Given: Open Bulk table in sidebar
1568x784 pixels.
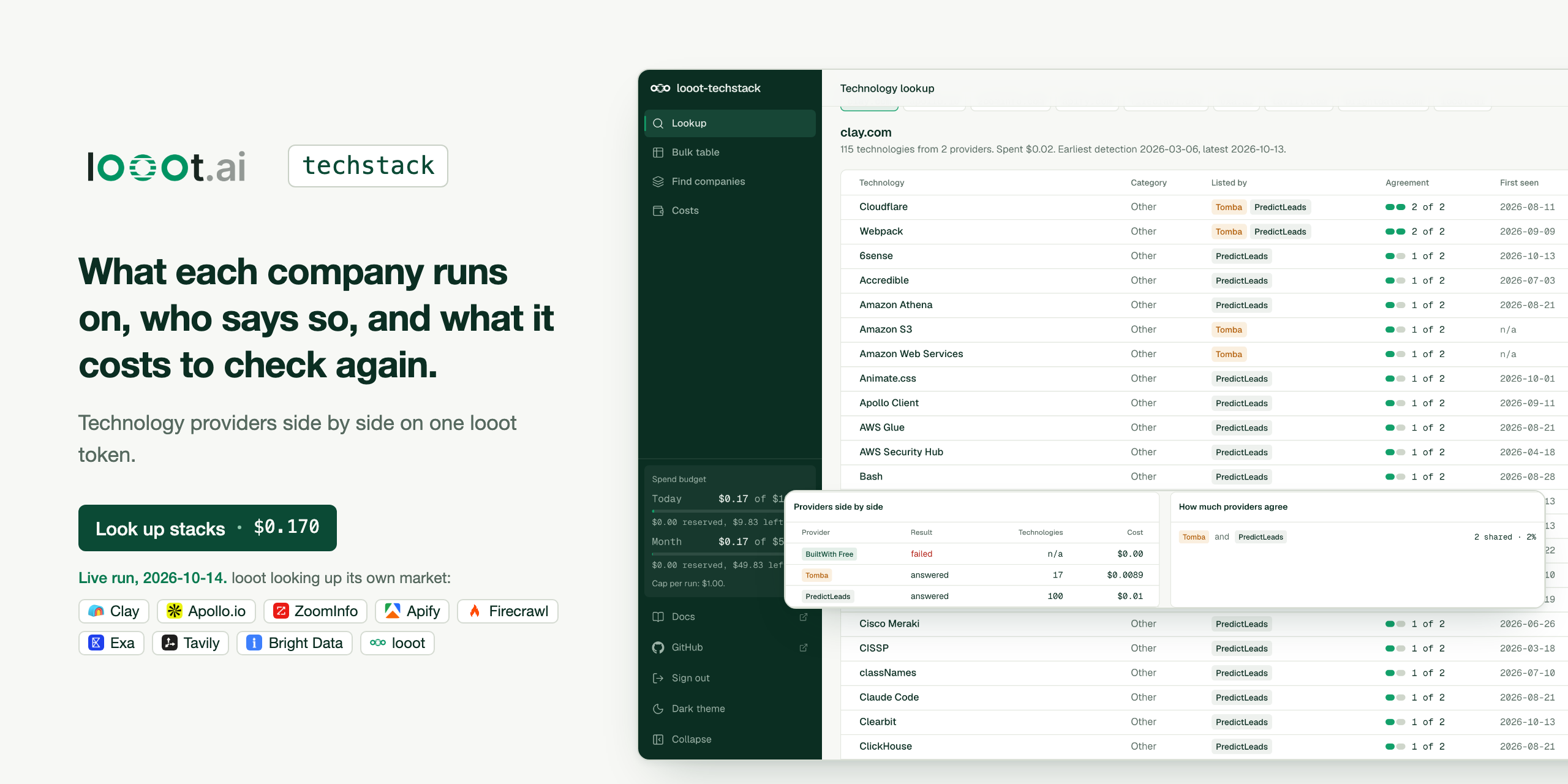Looking at the screenshot, I should pyautogui.click(x=729, y=153).
